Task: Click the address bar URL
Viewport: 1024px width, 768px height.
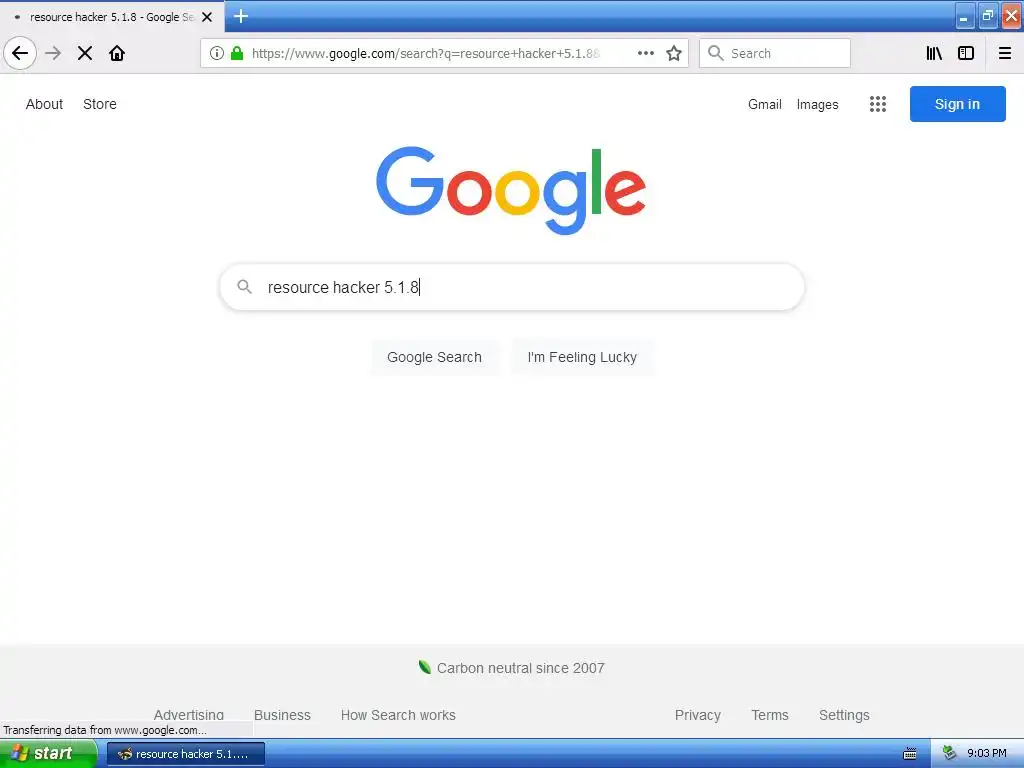Action: coord(426,53)
